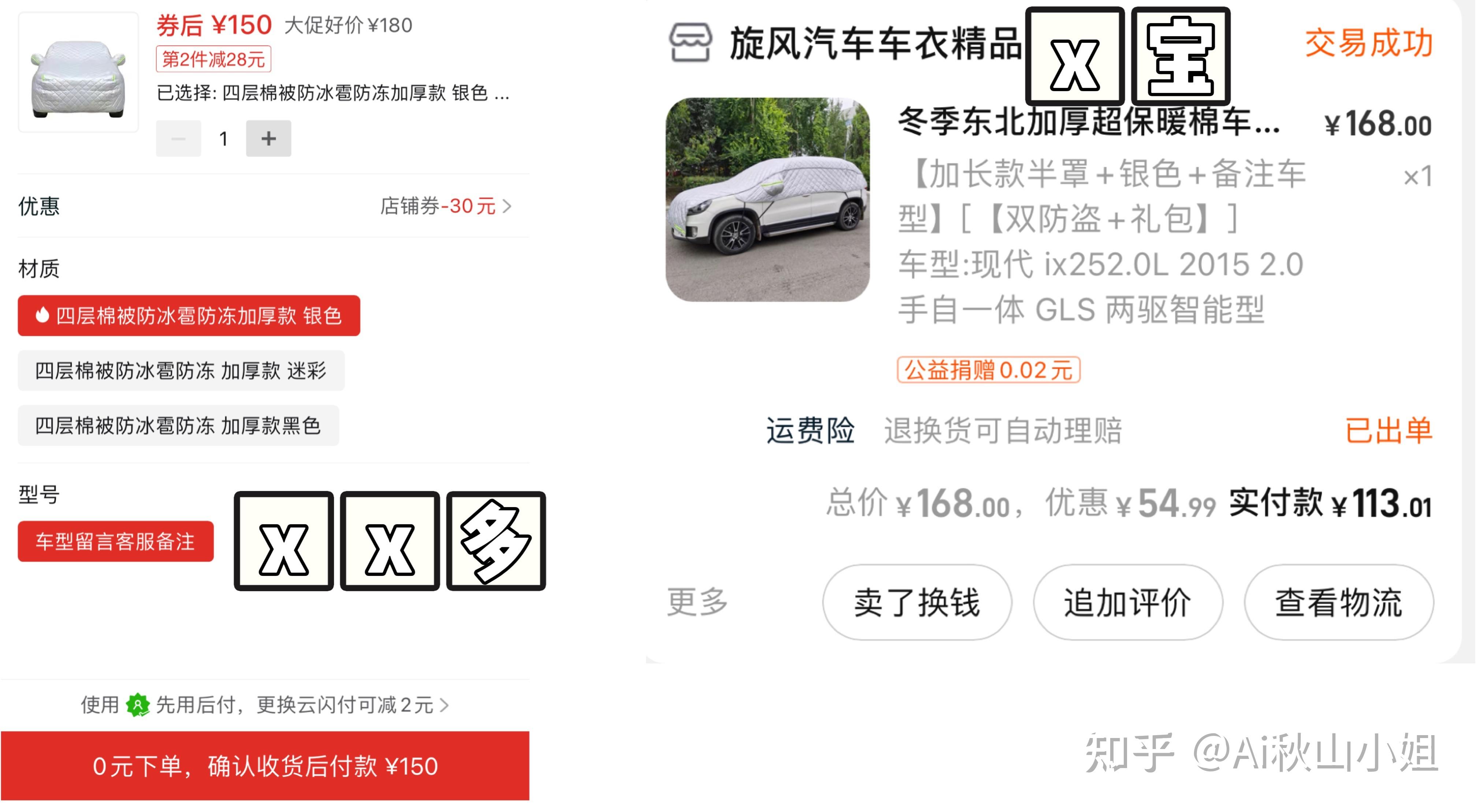Click the flame icon on the silver option
The image size is (1476, 812).
point(42,315)
